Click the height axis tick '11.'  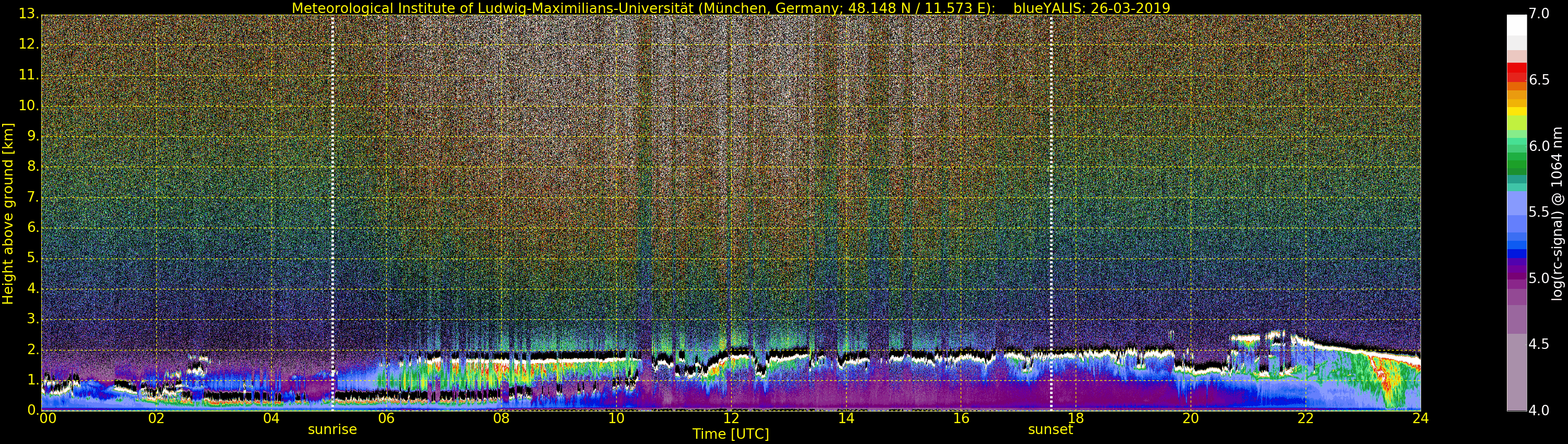29,75
